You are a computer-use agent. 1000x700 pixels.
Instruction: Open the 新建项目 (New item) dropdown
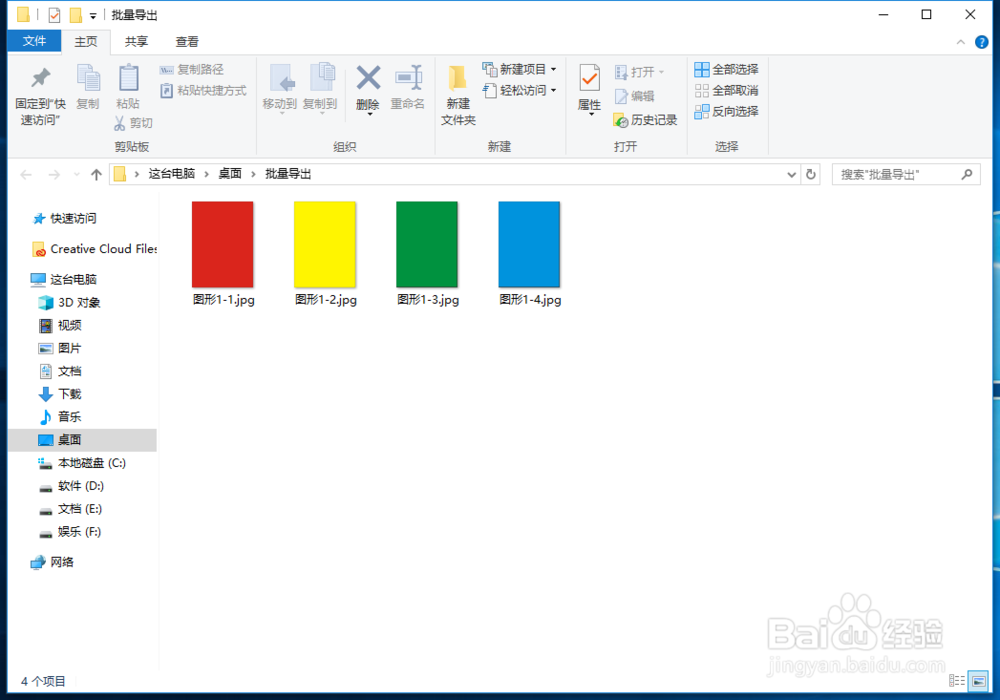(519, 69)
